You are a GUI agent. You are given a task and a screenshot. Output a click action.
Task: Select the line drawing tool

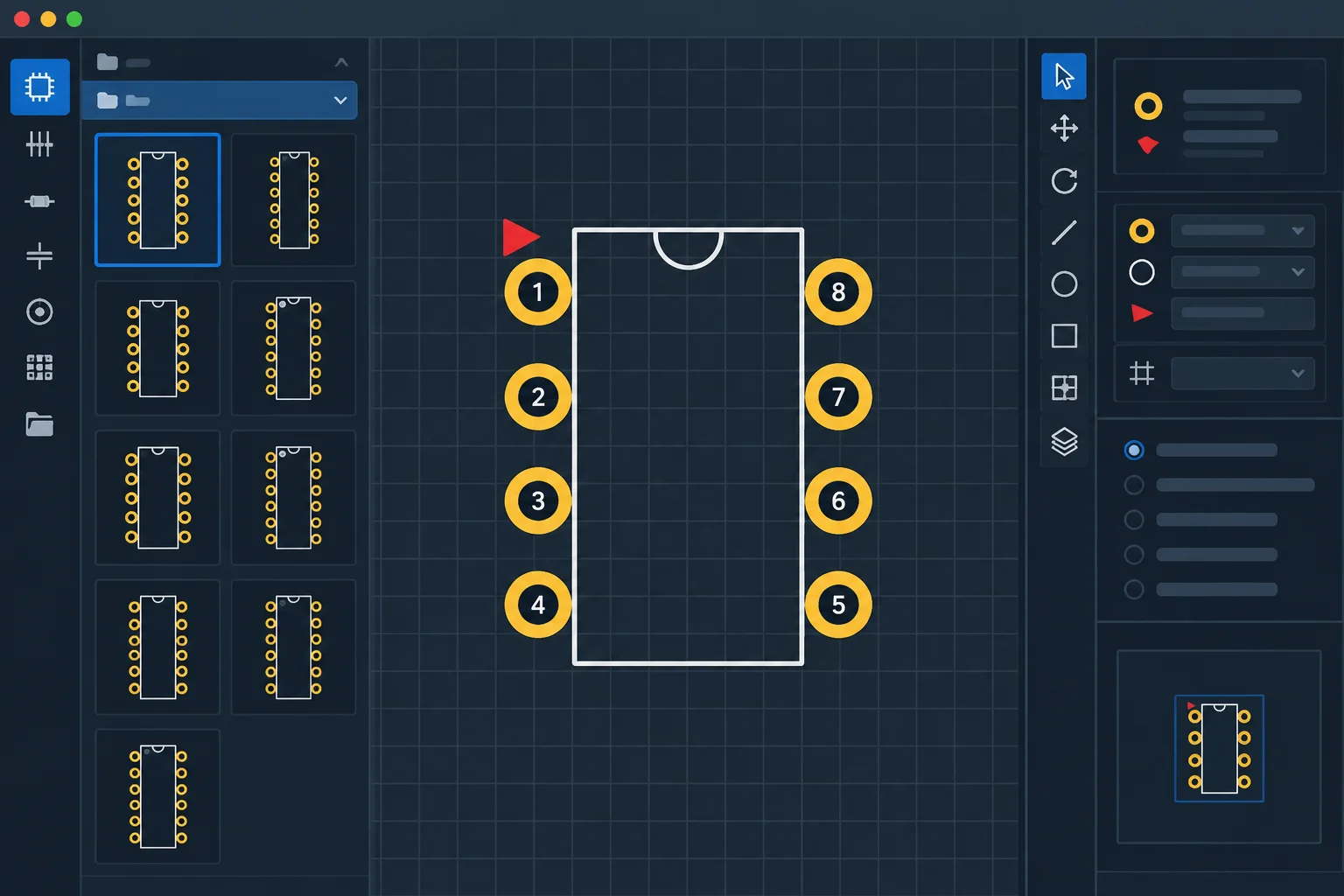(x=1064, y=233)
